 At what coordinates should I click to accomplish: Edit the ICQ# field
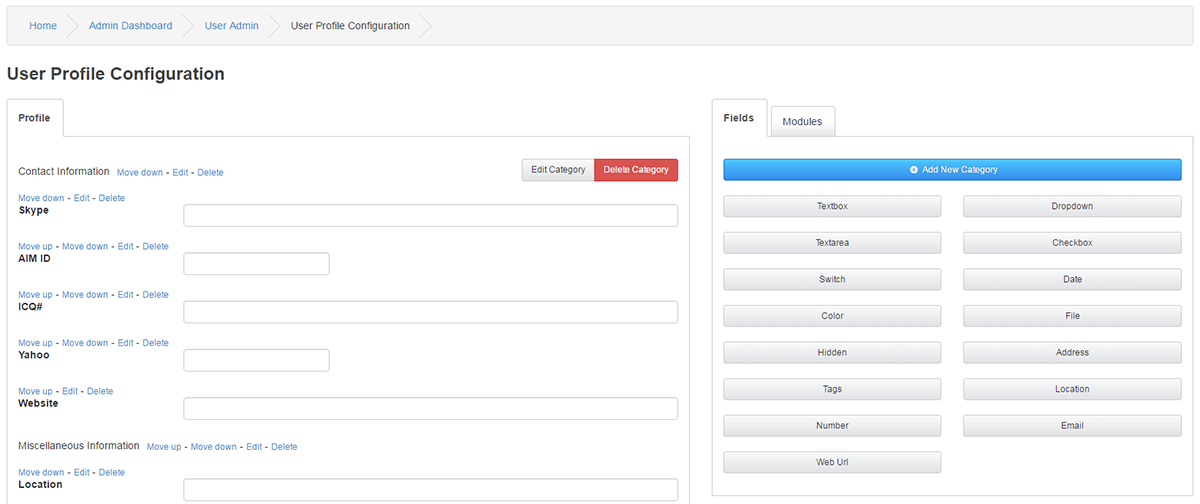(125, 295)
